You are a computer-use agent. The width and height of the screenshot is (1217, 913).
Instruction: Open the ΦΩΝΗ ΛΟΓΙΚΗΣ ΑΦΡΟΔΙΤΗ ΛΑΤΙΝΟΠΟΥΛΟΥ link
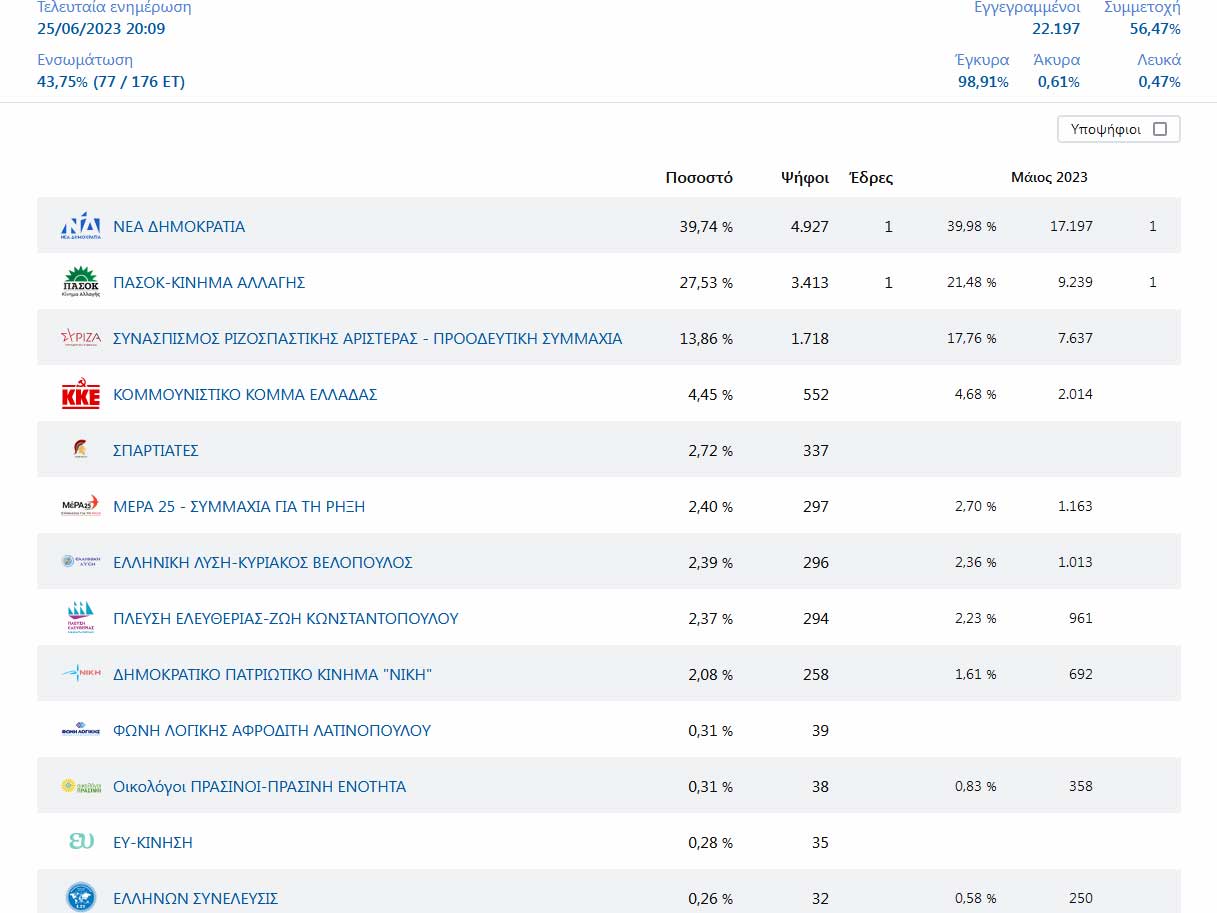pyautogui.click(x=272, y=731)
